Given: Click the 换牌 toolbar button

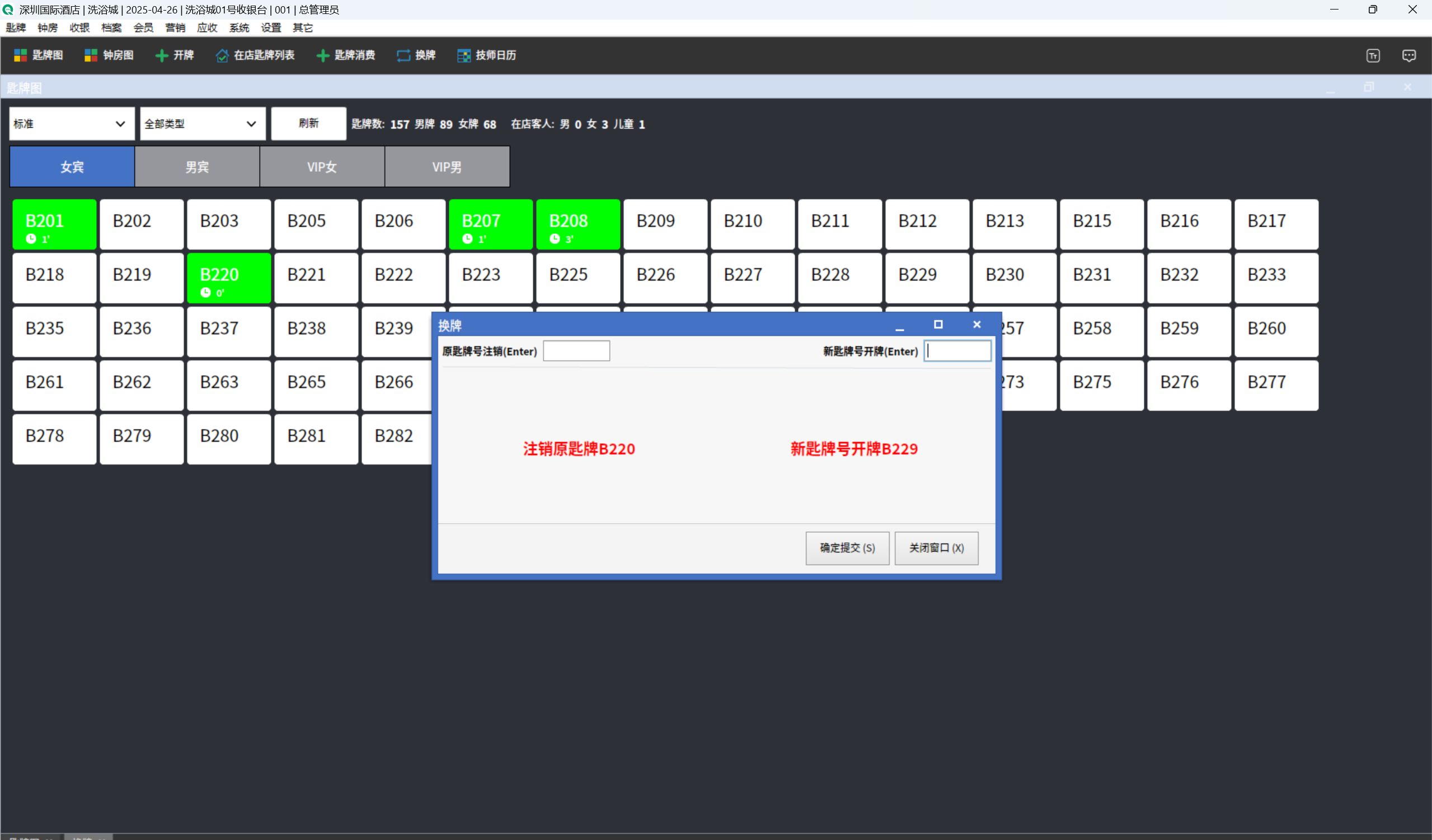Looking at the screenshot, I should 416,55.
